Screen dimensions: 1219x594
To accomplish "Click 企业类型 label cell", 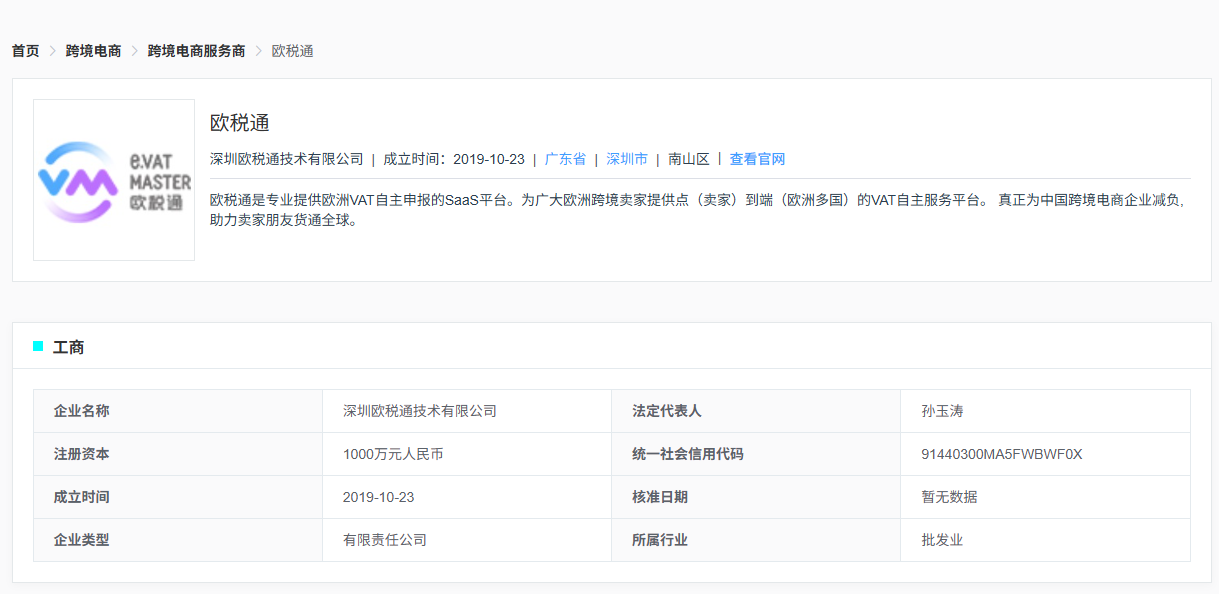I will tap(178, 540).
